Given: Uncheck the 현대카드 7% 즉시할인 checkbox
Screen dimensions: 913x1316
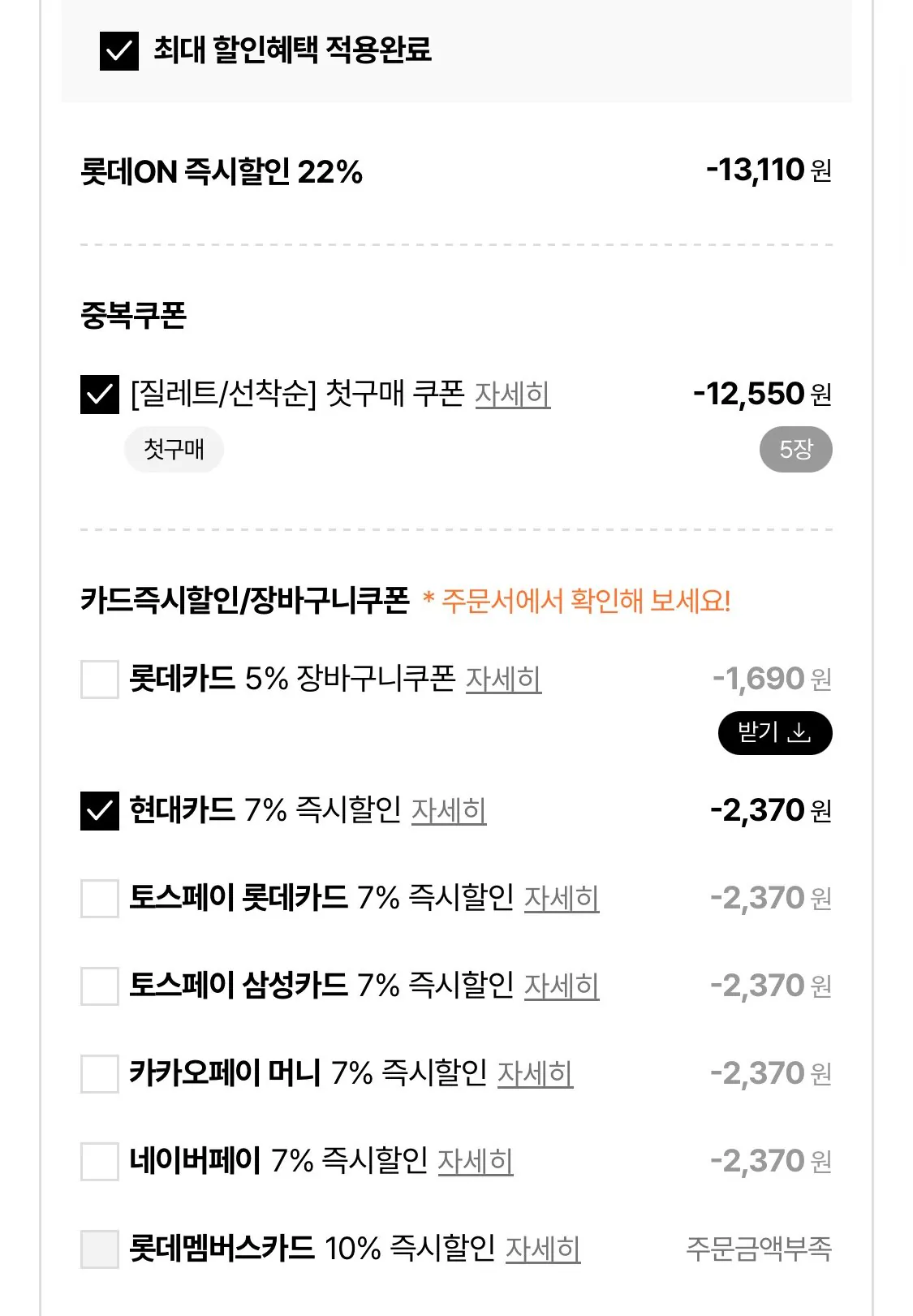Looking at the screenshot, I should point(100,811).
